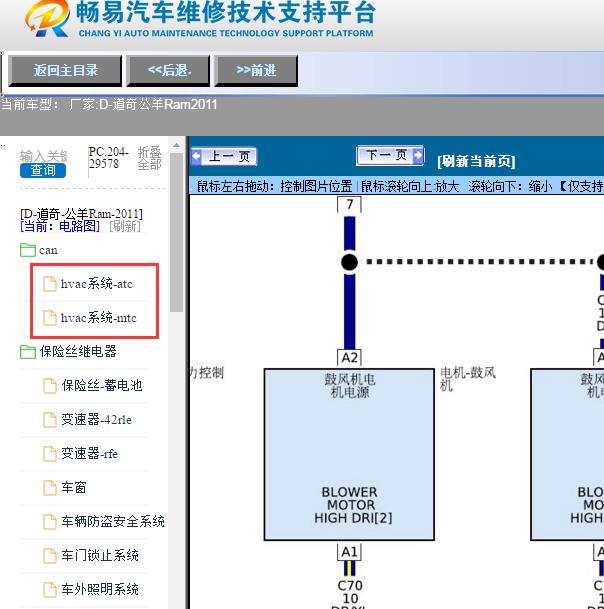Go to next page with 下一页
Screen dimensions: 604x609
[x=390, y=155]
